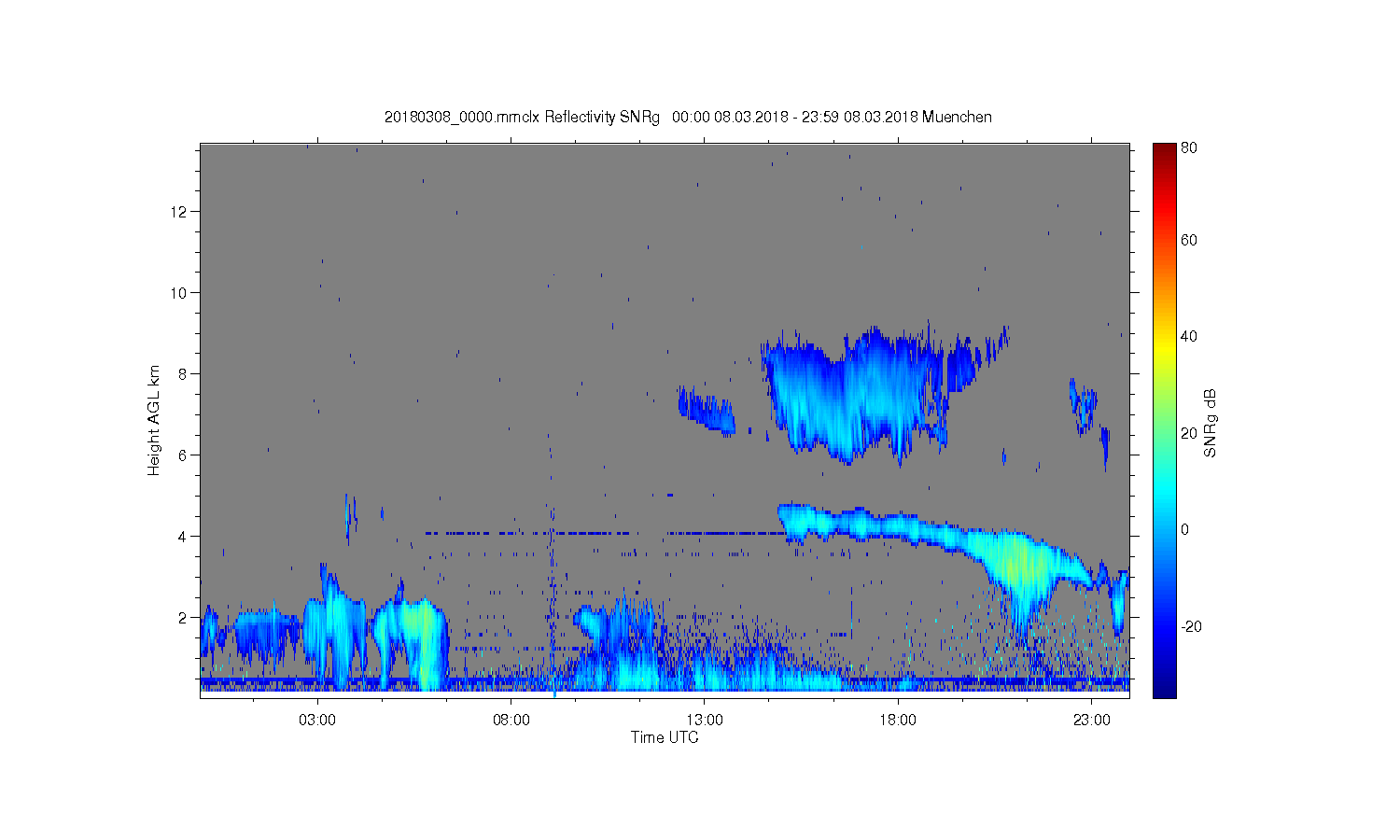The height and width of the screenshot is (840, 1400).
Task: Click the height tick label 8
Action: pyautogui.click(x=183, y=374)
